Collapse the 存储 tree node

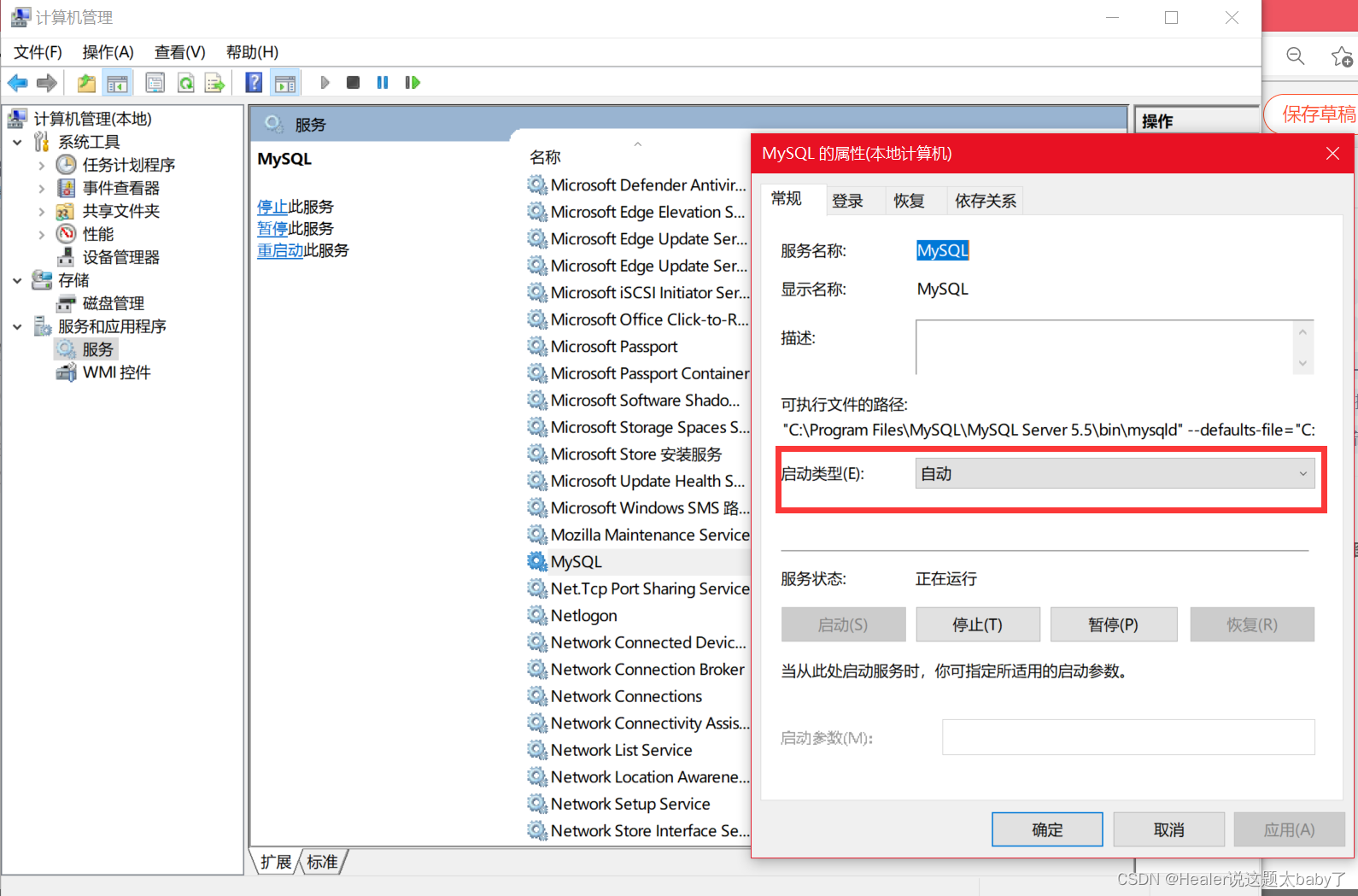[x=17, y=280]
